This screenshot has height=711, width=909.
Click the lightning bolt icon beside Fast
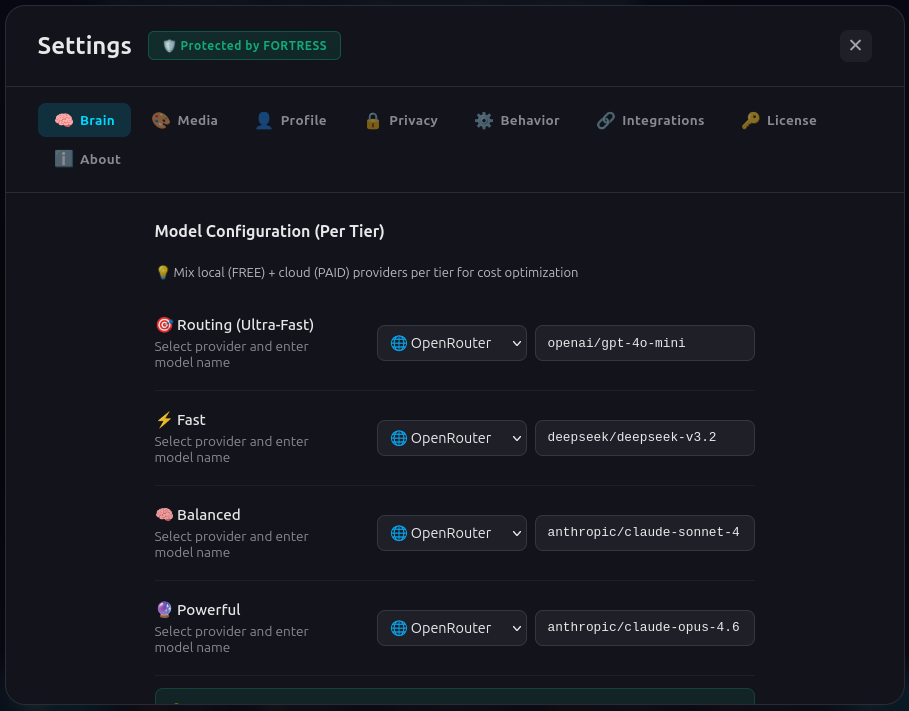coord(164,419)
